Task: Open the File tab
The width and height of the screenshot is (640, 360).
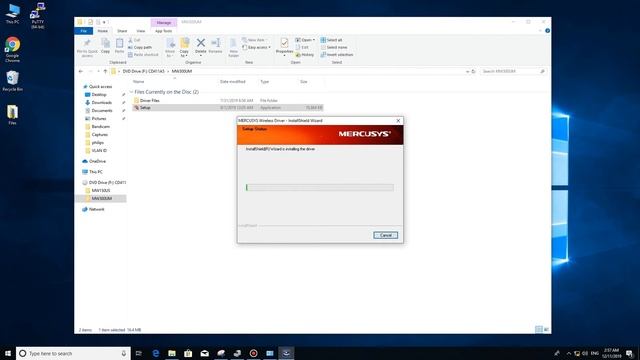Action: [84, 31]
